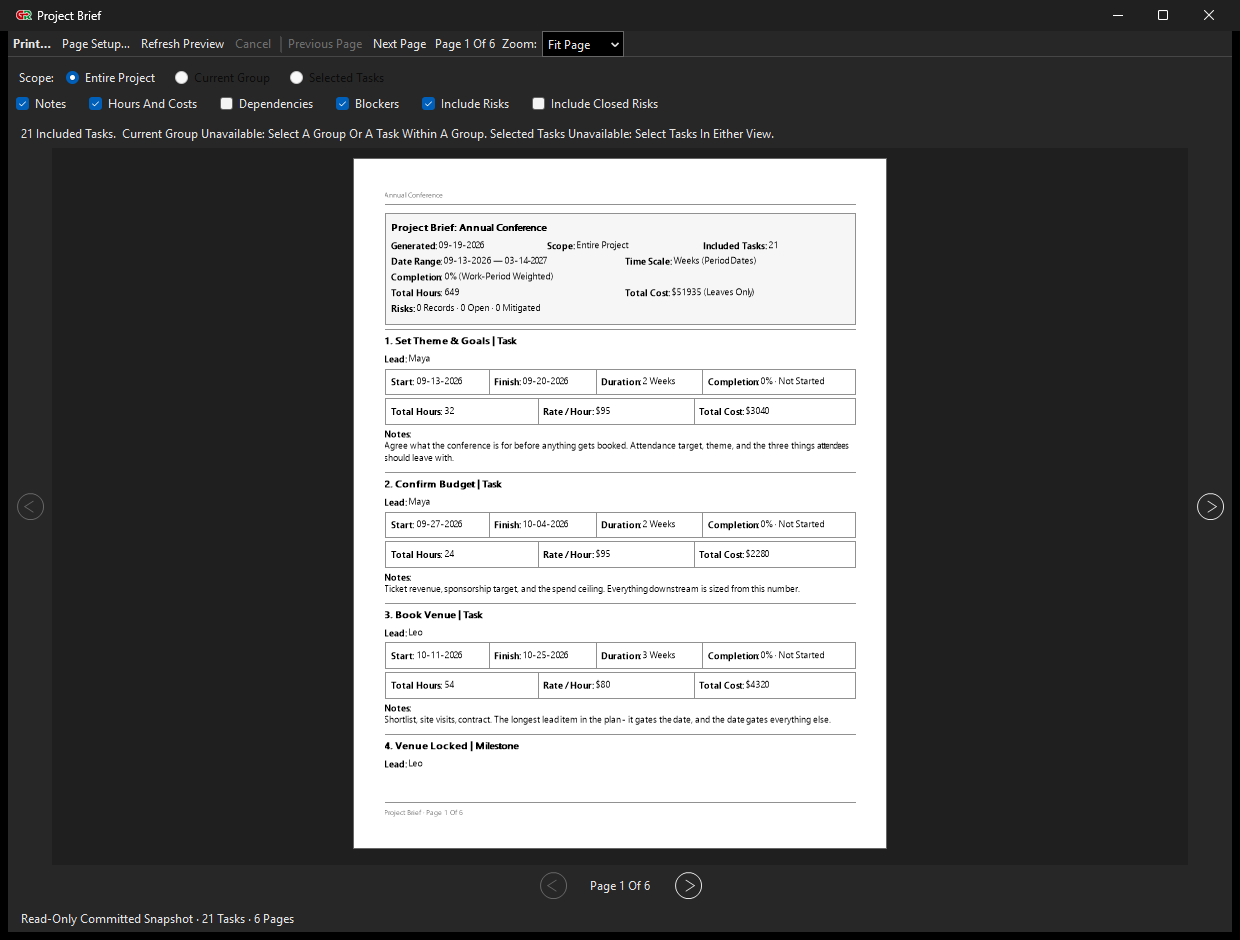This screenshot has height=940, width=1240.
Task: Click Refresh Preview
Action: click(182, 44)
